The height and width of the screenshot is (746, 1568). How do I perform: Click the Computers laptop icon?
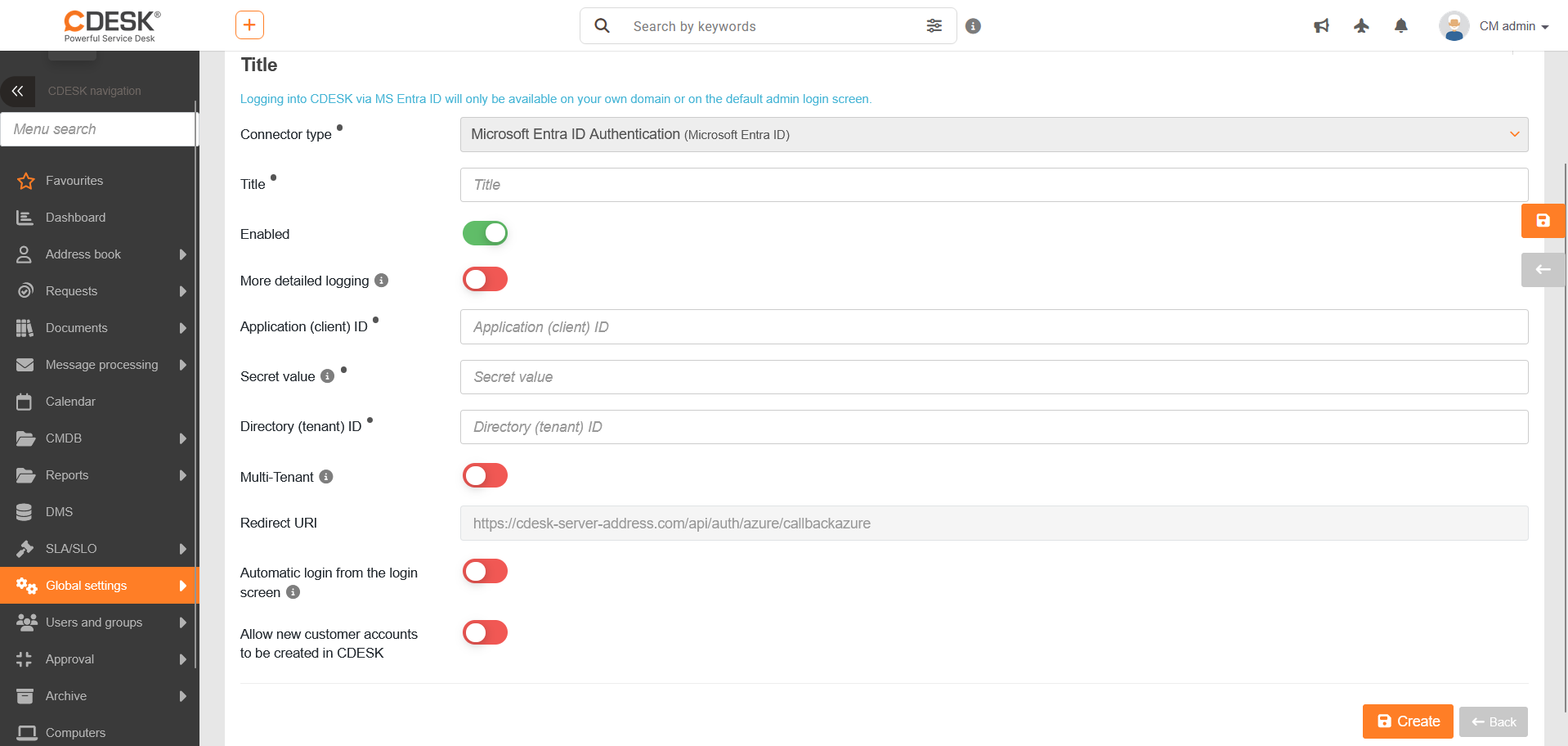(x=27, y=733)
